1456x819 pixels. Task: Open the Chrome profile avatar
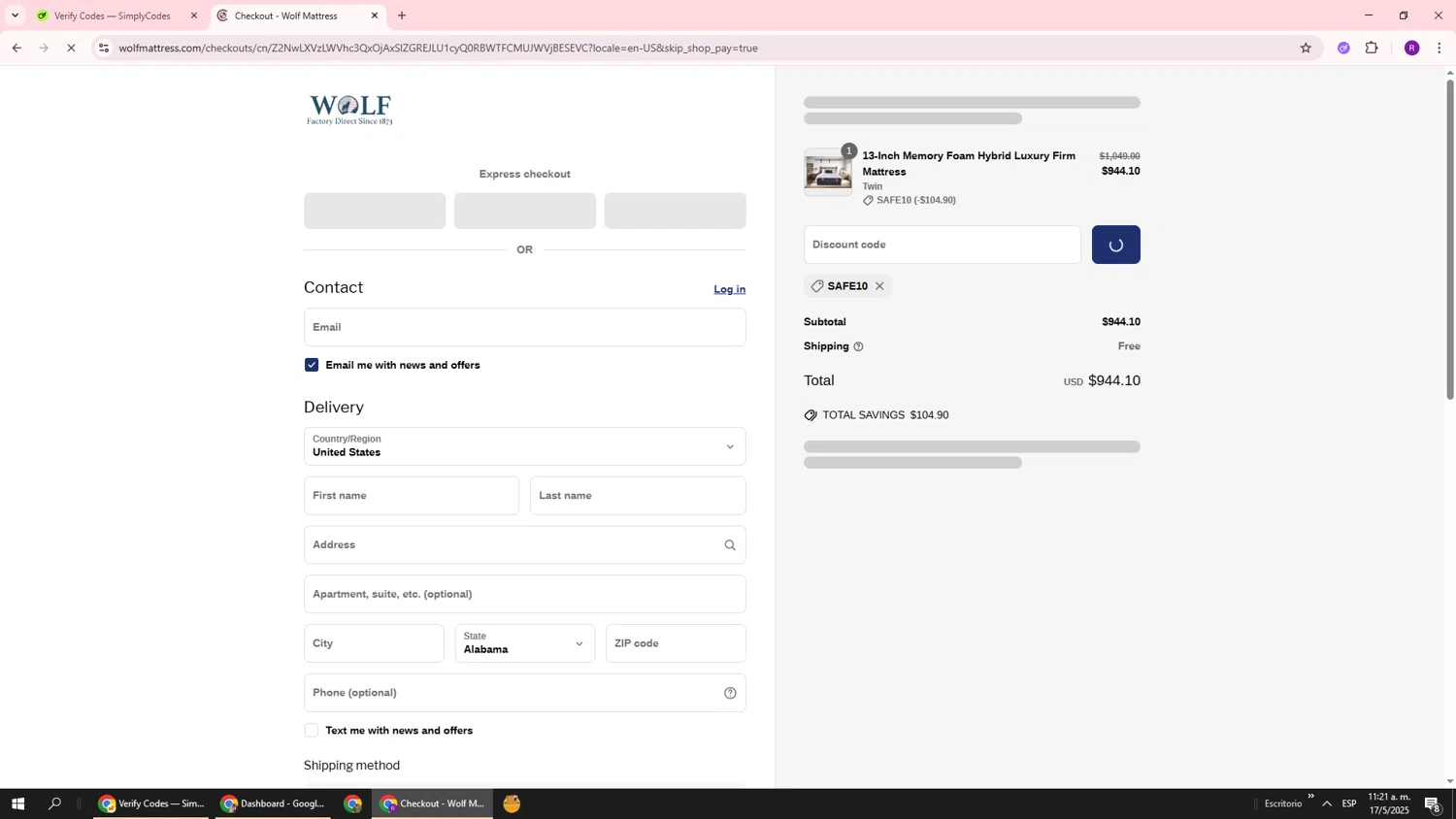1411,48
